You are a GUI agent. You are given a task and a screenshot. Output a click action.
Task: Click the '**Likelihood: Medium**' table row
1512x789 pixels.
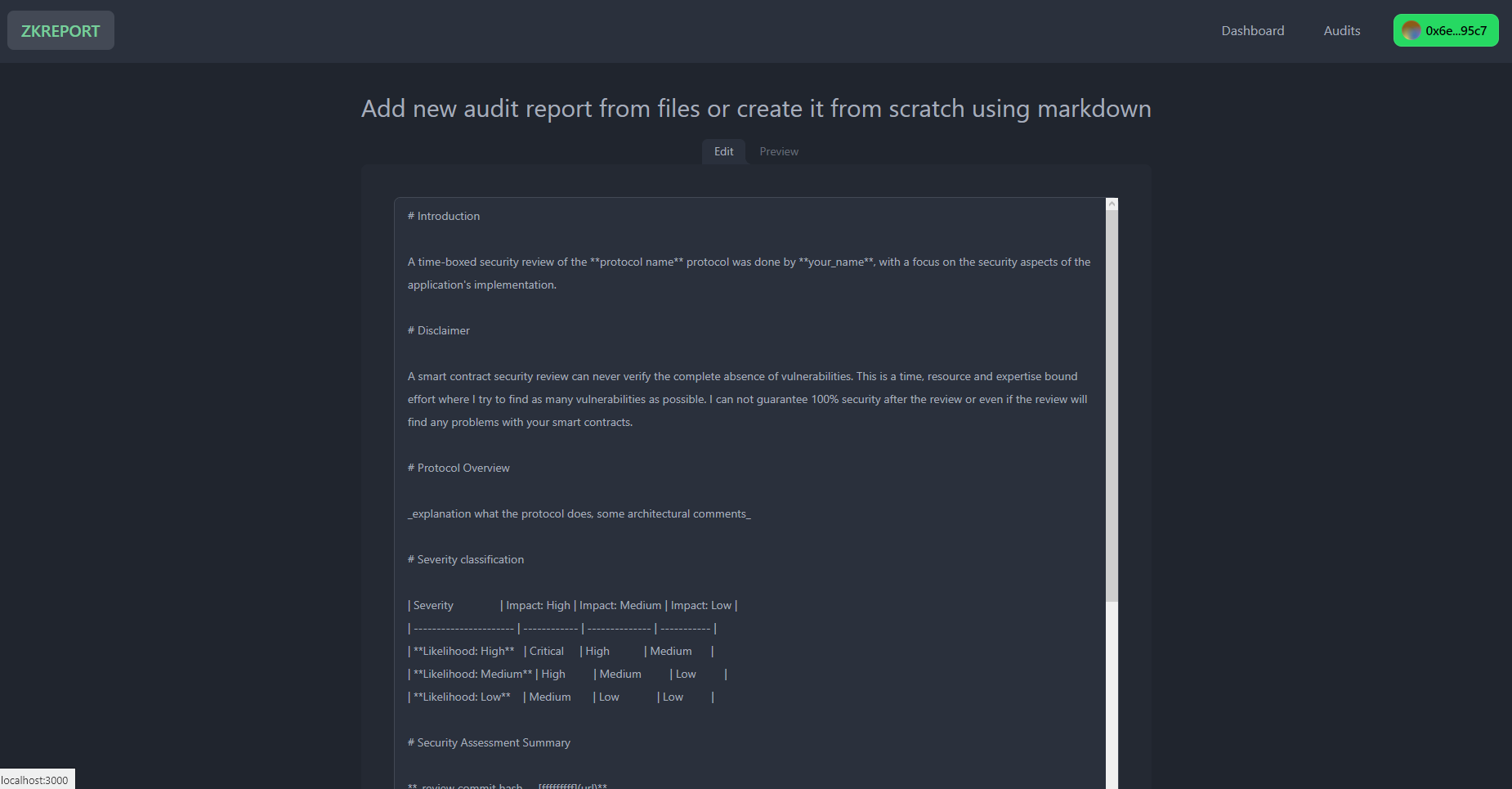[567, 674]
